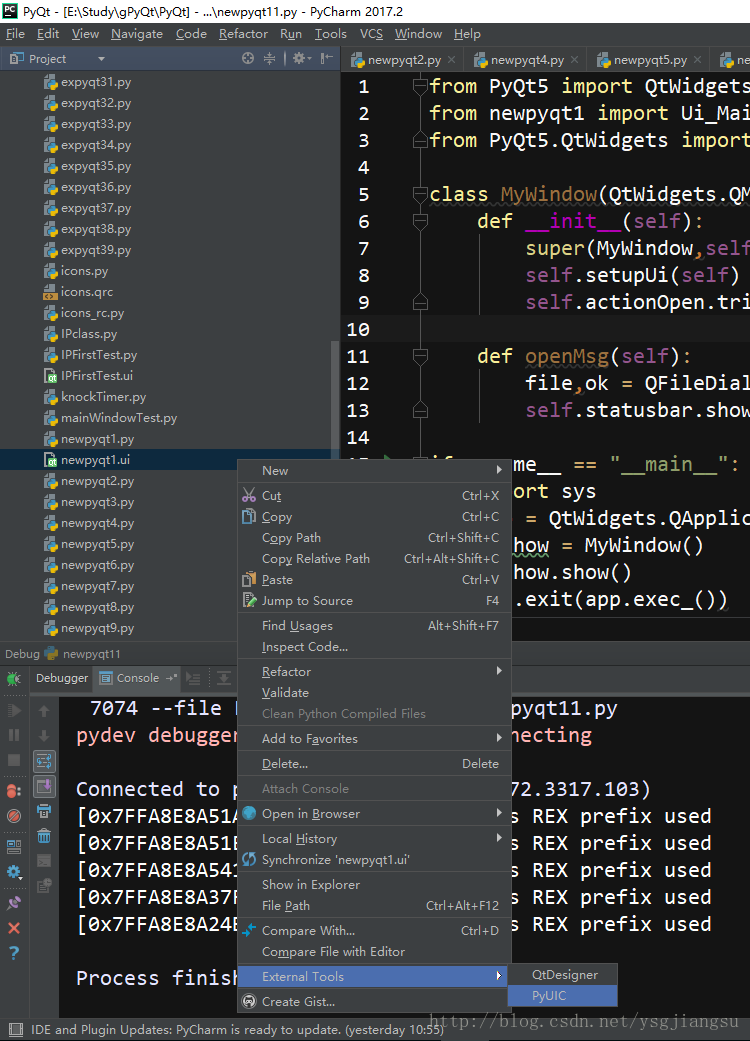This screenshot has height=1041, width=750.
Task: Toggle Scroll to End in console
Action: click(x=44, y=787)
